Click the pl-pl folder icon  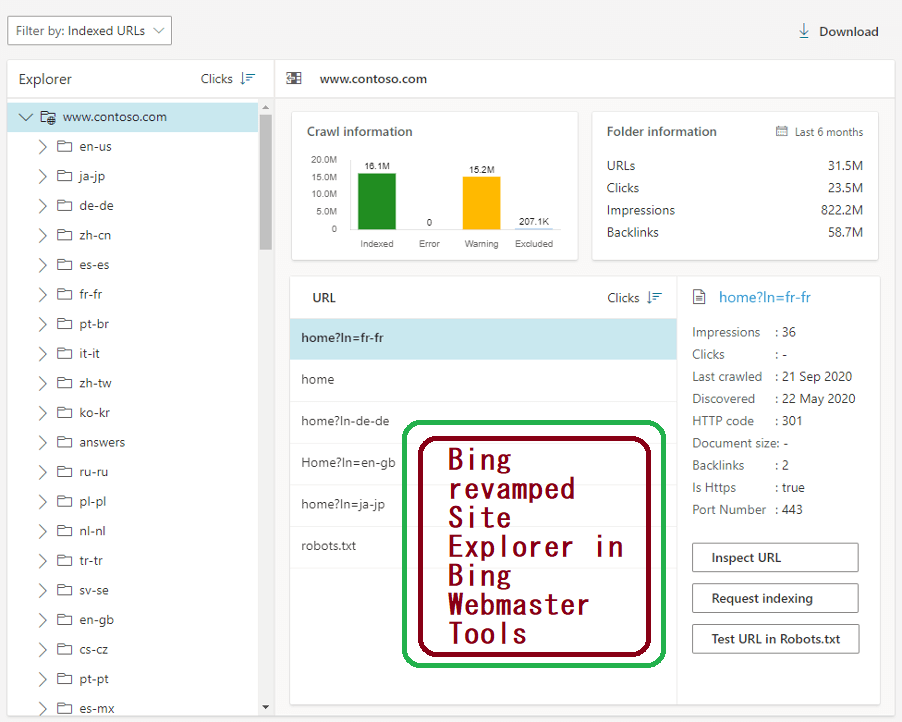(64, 501)
